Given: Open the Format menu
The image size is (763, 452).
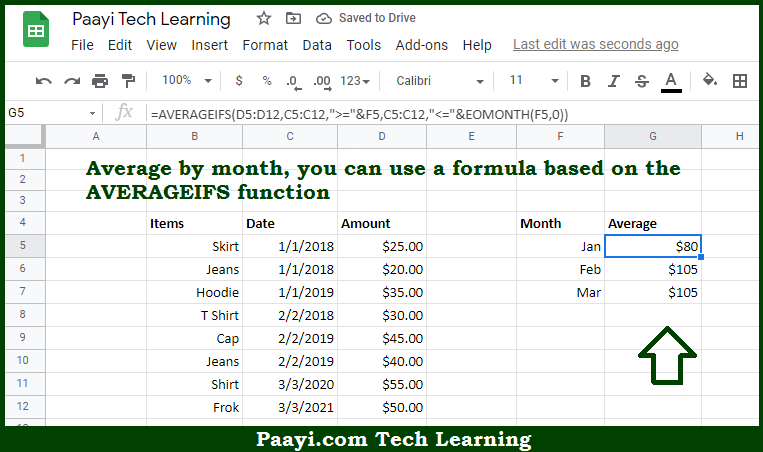Looking at the screenshot, I should click(x=265, y=45).
